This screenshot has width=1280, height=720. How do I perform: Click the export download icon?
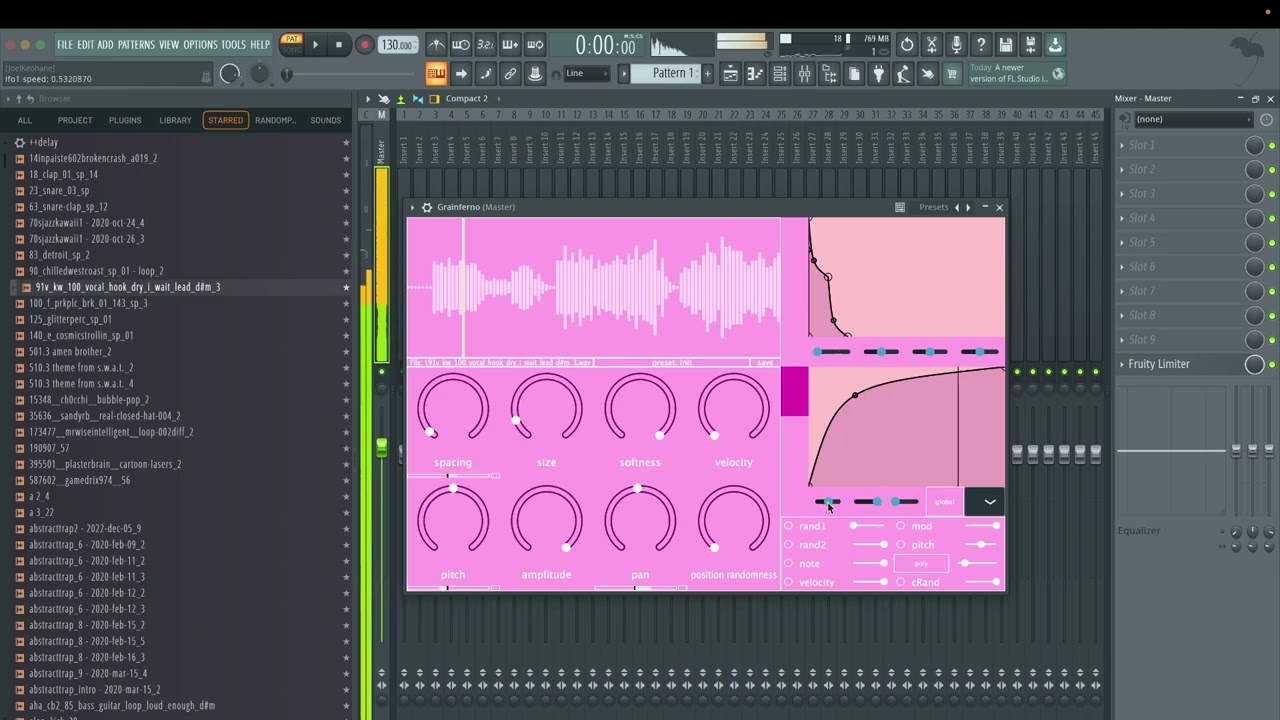pyautogui.click(x=1055, y=44)
